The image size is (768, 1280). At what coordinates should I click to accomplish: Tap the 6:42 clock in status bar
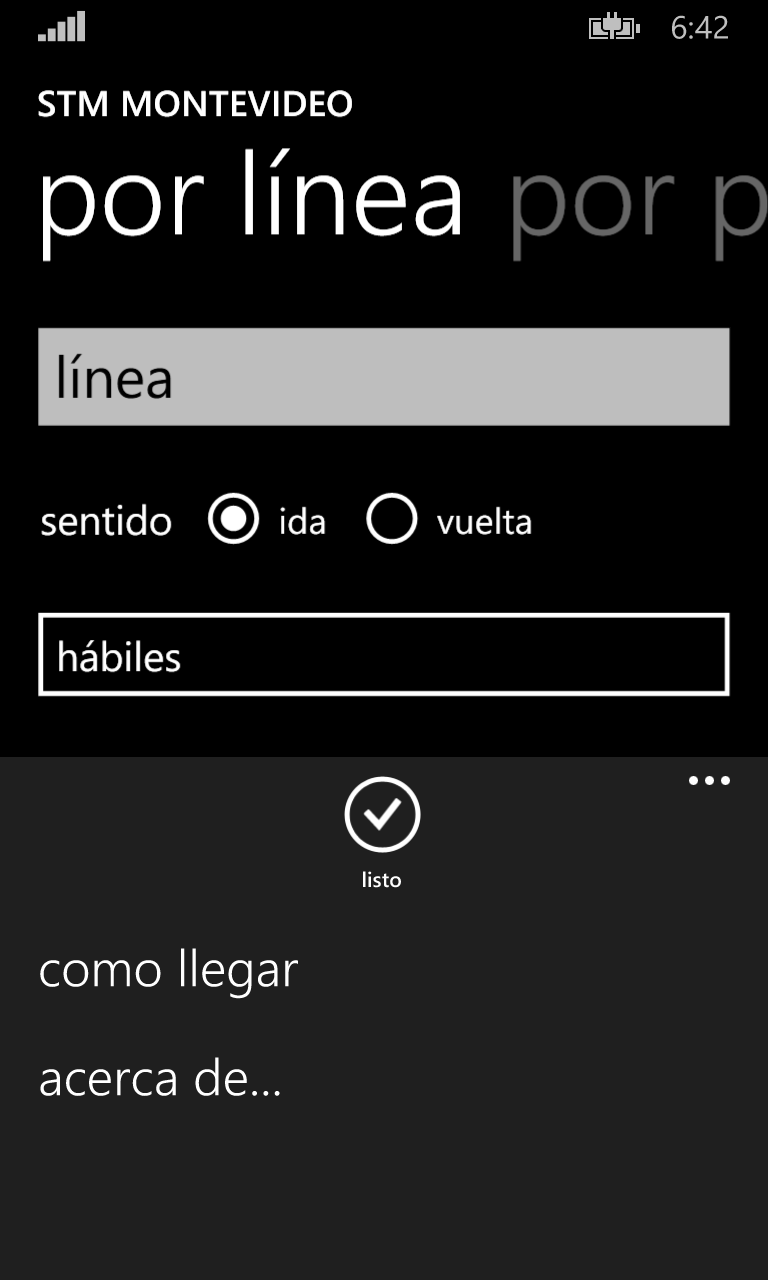point(699,28)
